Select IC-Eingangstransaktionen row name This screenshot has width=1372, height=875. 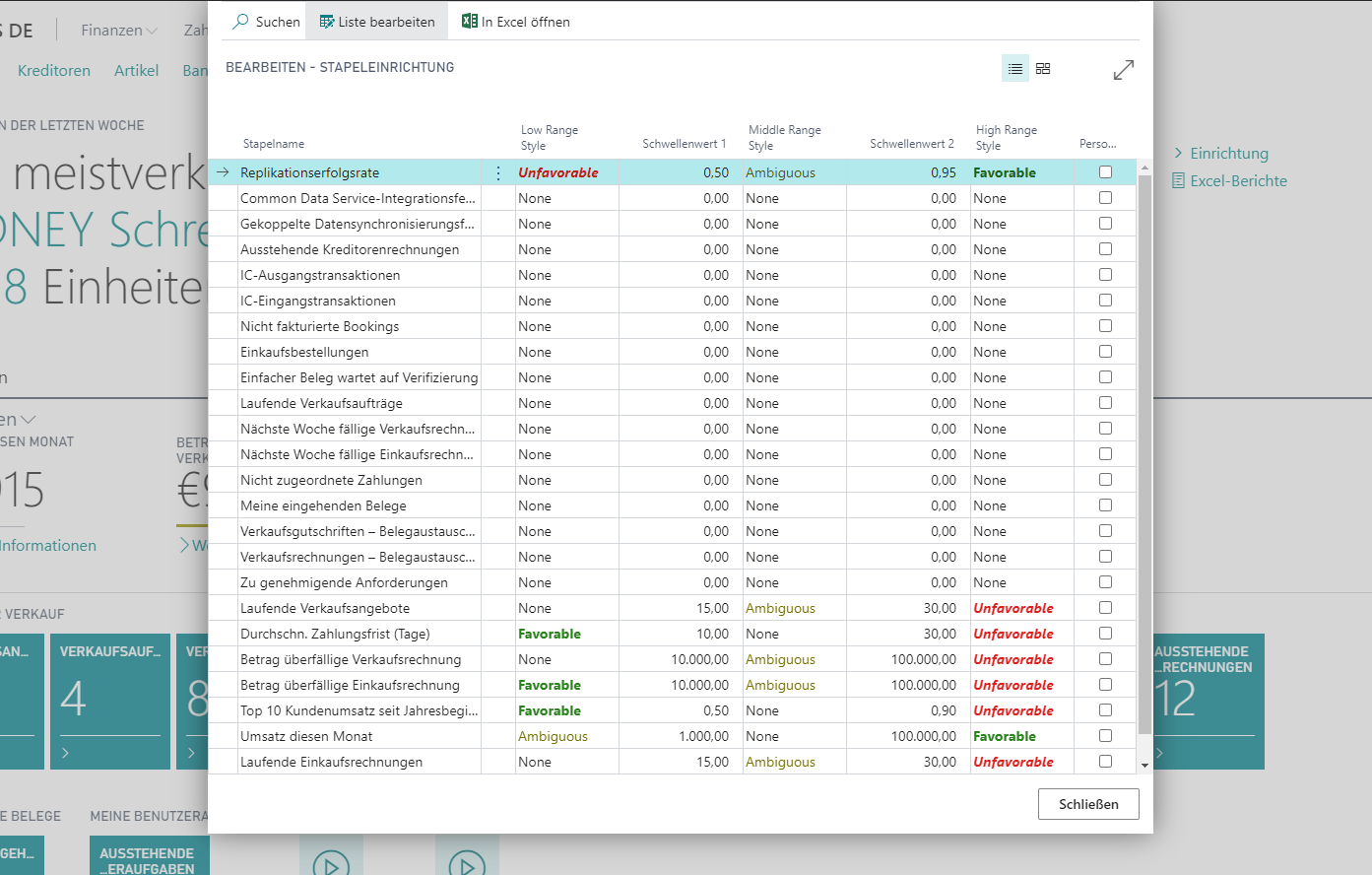coord(318,301)
